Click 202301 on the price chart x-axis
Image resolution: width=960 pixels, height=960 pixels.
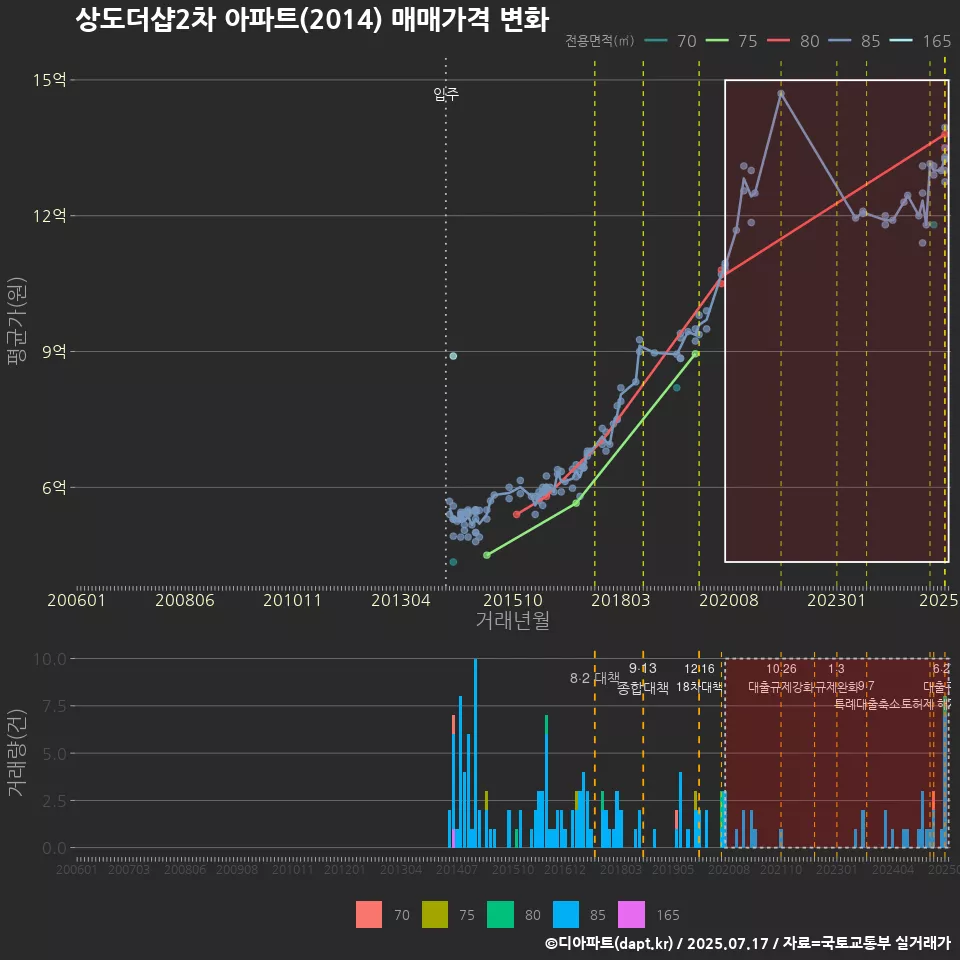(836, 600)
